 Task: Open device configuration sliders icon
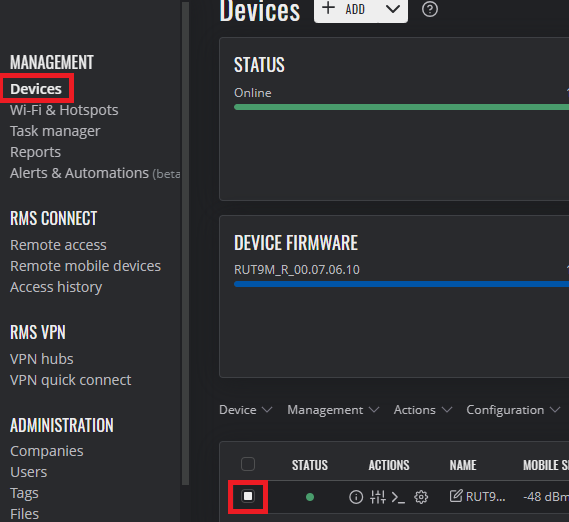(377, 497)
